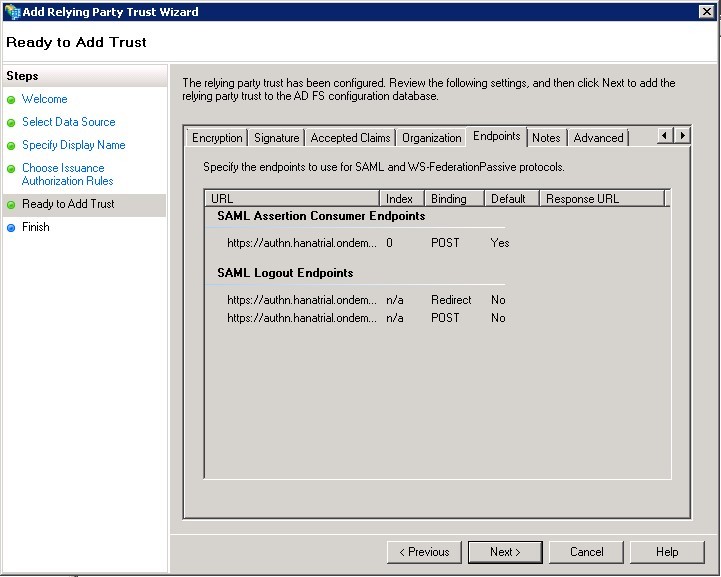Image resolution: width=721 pixels, height=577 pixels.
Task: Open Help for this wizard
Action: pyautogui.click(x=667, y=552)
